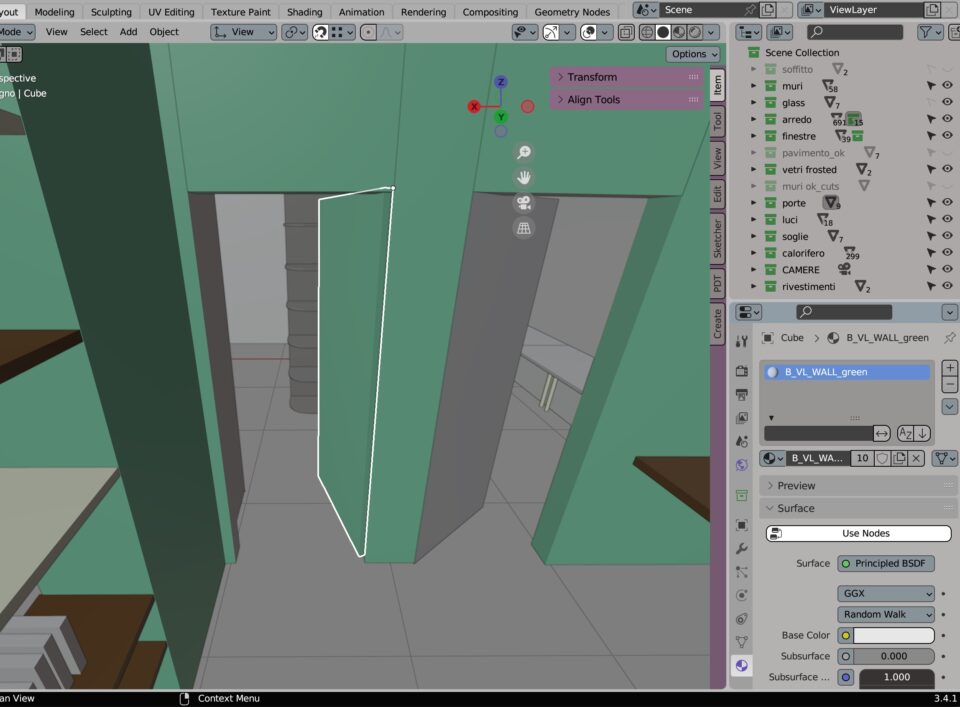Switch perspective/orthographic with the grid icon
This screenshot has width=960, height=707.
(523, 228)
